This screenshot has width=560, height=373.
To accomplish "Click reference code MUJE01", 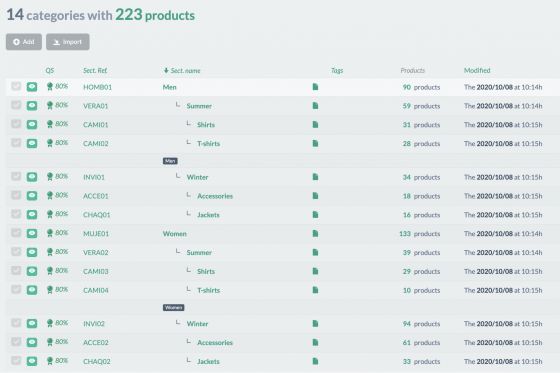I will [x=96, y=234].
